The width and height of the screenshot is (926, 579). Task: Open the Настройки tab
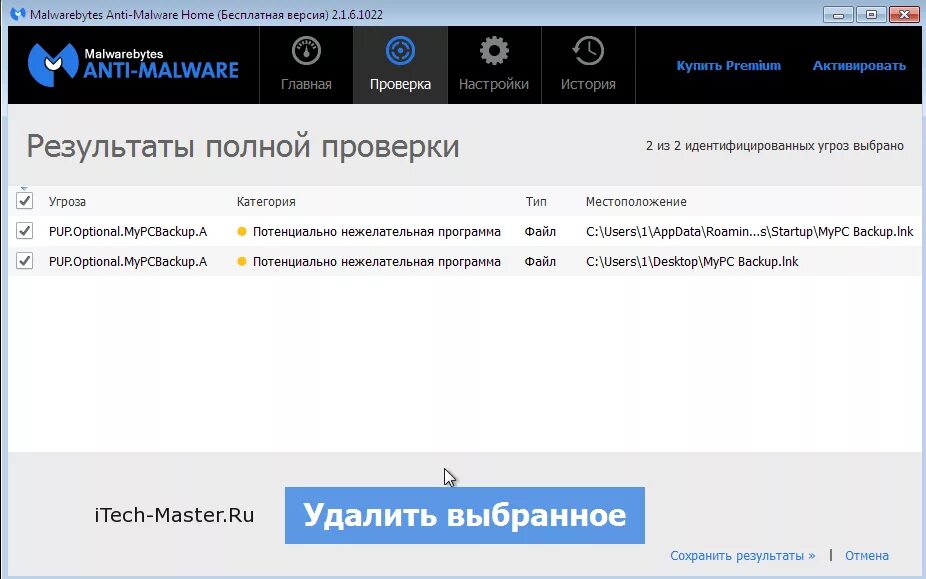pyautogui.click(x=494, y=65)
